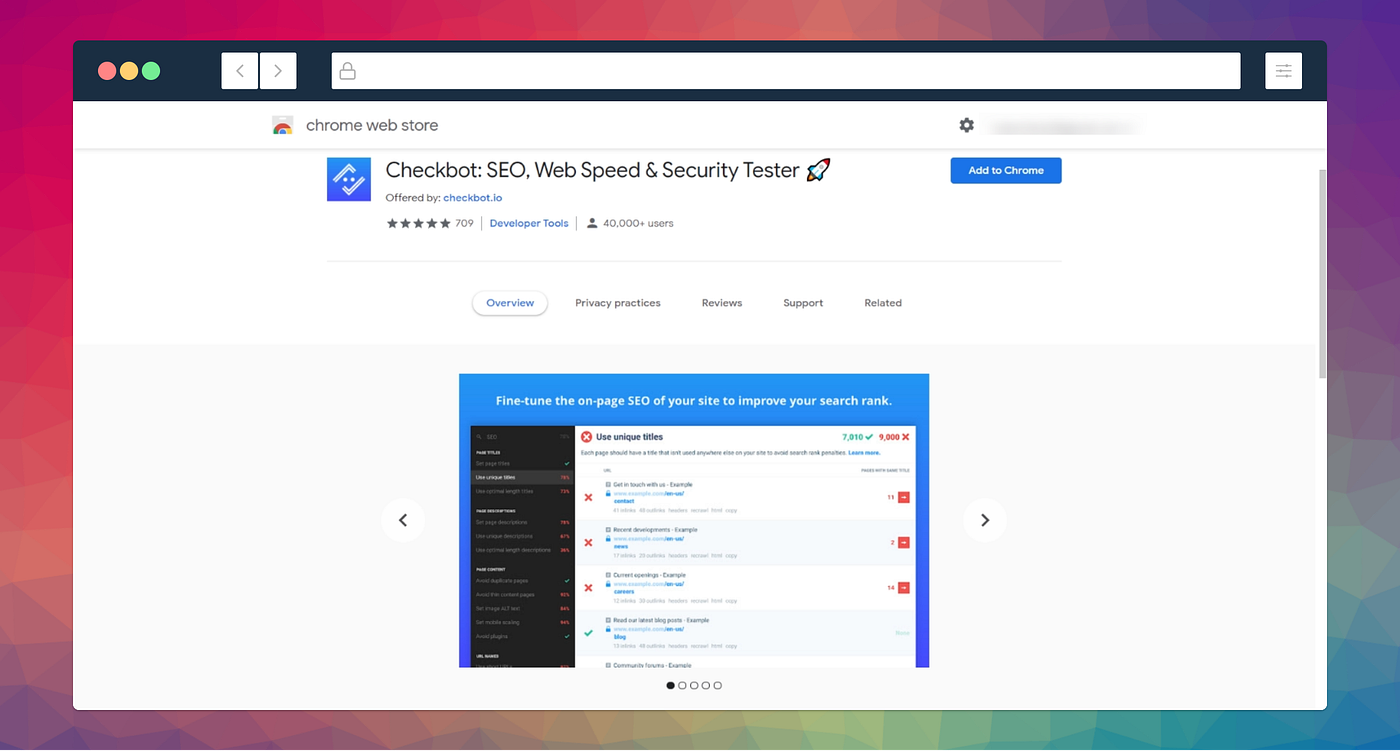The height and width of the screenshot is (751, 1400).
Task: Switch to the Reviews tab
Action: pos(721,302)
